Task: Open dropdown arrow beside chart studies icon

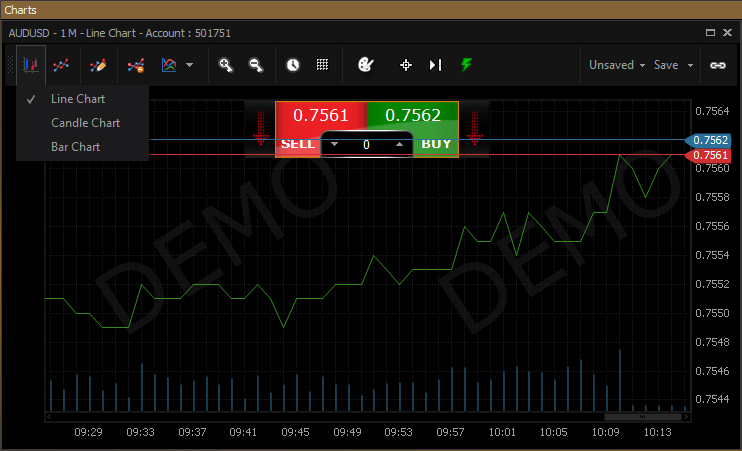Action: [189, 65]
